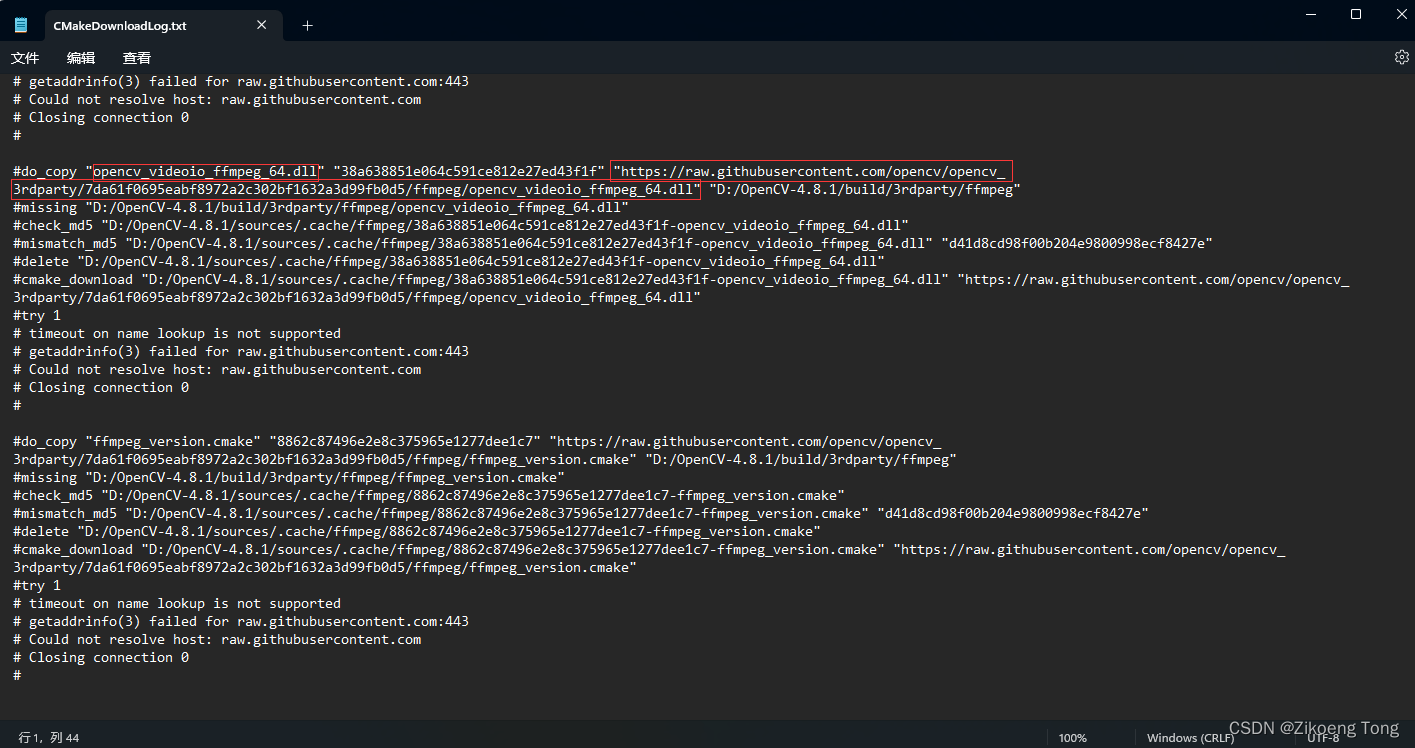Image resolution: width=1415 pixels, height=748 pixels.
Task: Click the X icon on the CMakeDownloadLog.txt tab
Action: point(262,24)
